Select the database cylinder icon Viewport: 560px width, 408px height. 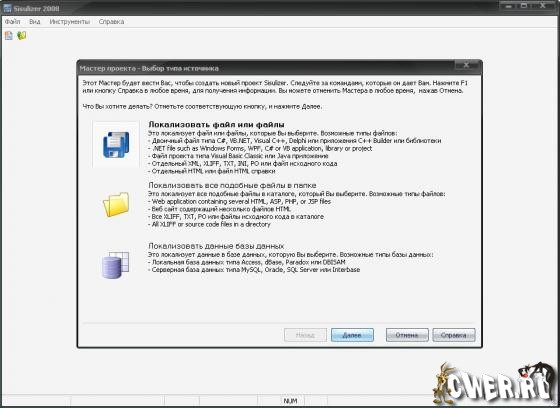click(x=115, y=265)
